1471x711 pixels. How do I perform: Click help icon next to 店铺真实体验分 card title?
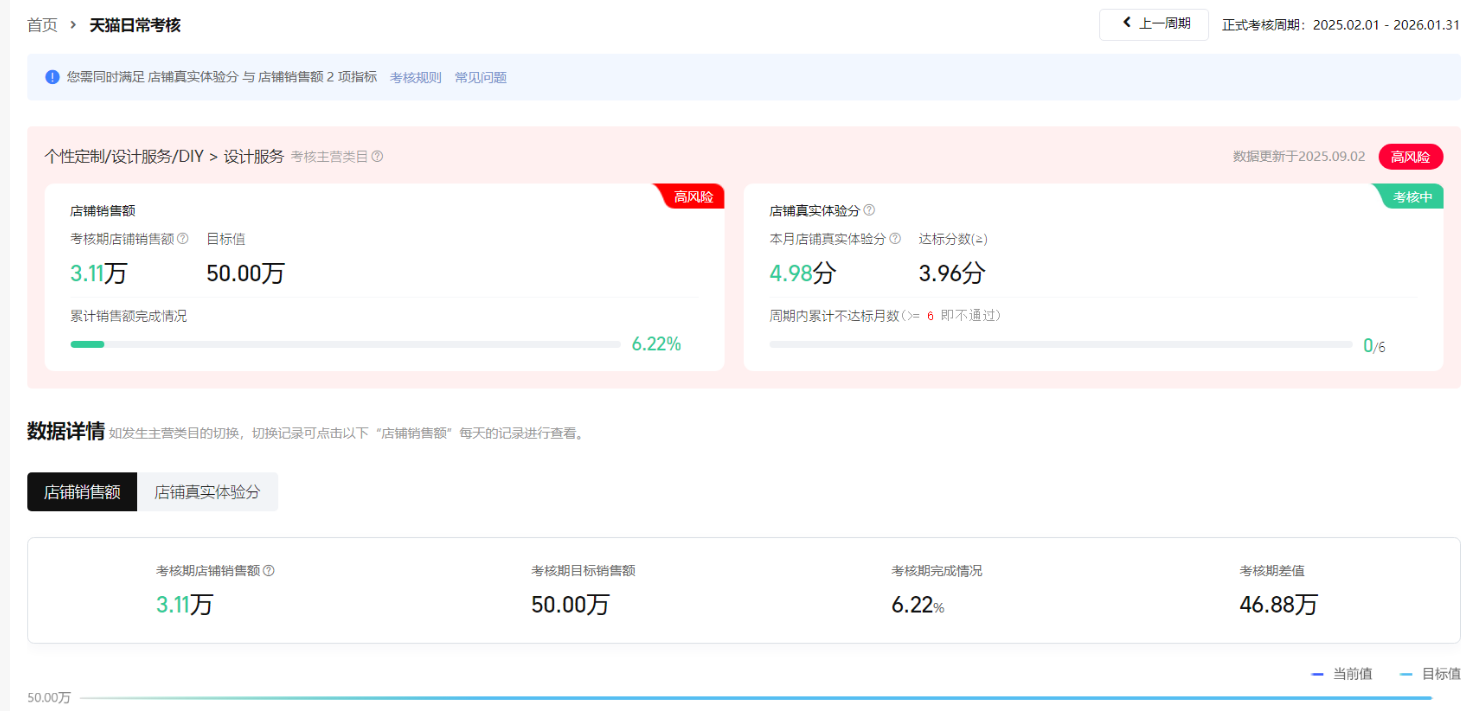[x=869, y=211]
